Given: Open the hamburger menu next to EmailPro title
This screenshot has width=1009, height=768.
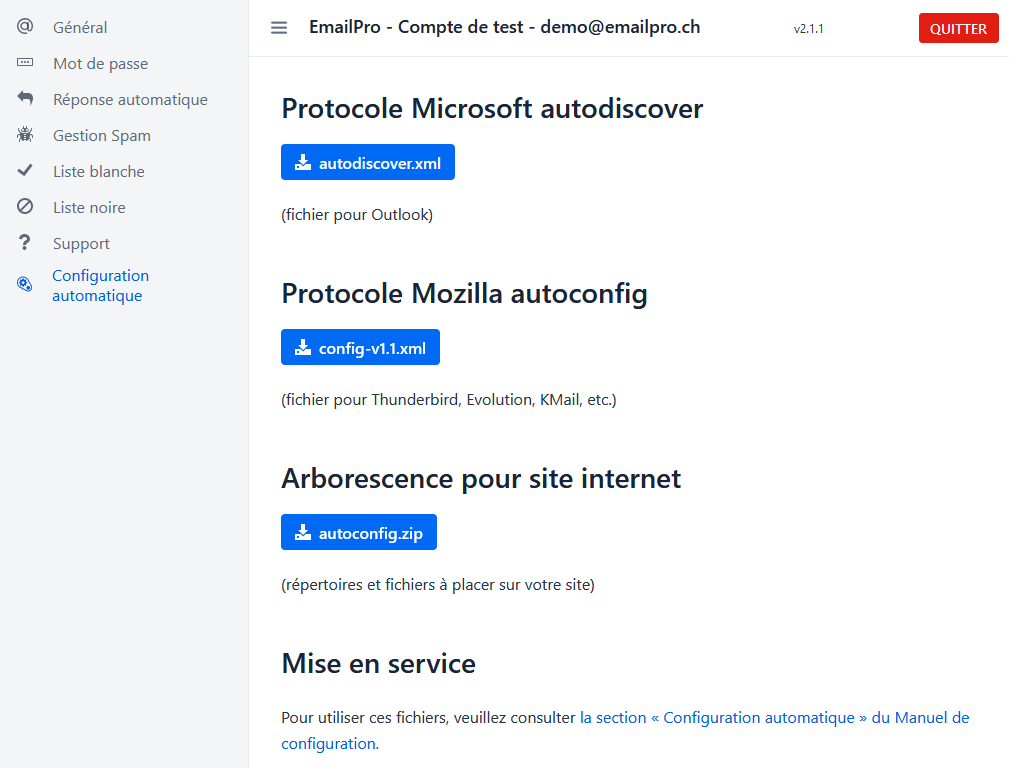Looking at the screenshot, I should 278,28.
